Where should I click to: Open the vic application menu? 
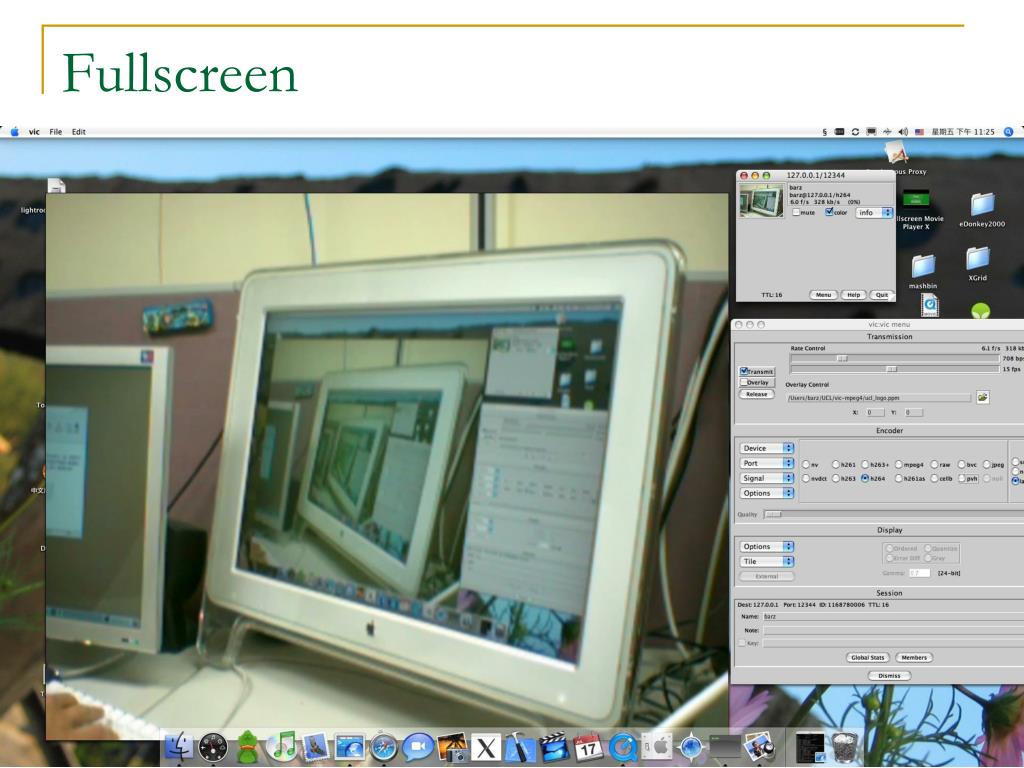pyautogui.click(x=34, y=131)
